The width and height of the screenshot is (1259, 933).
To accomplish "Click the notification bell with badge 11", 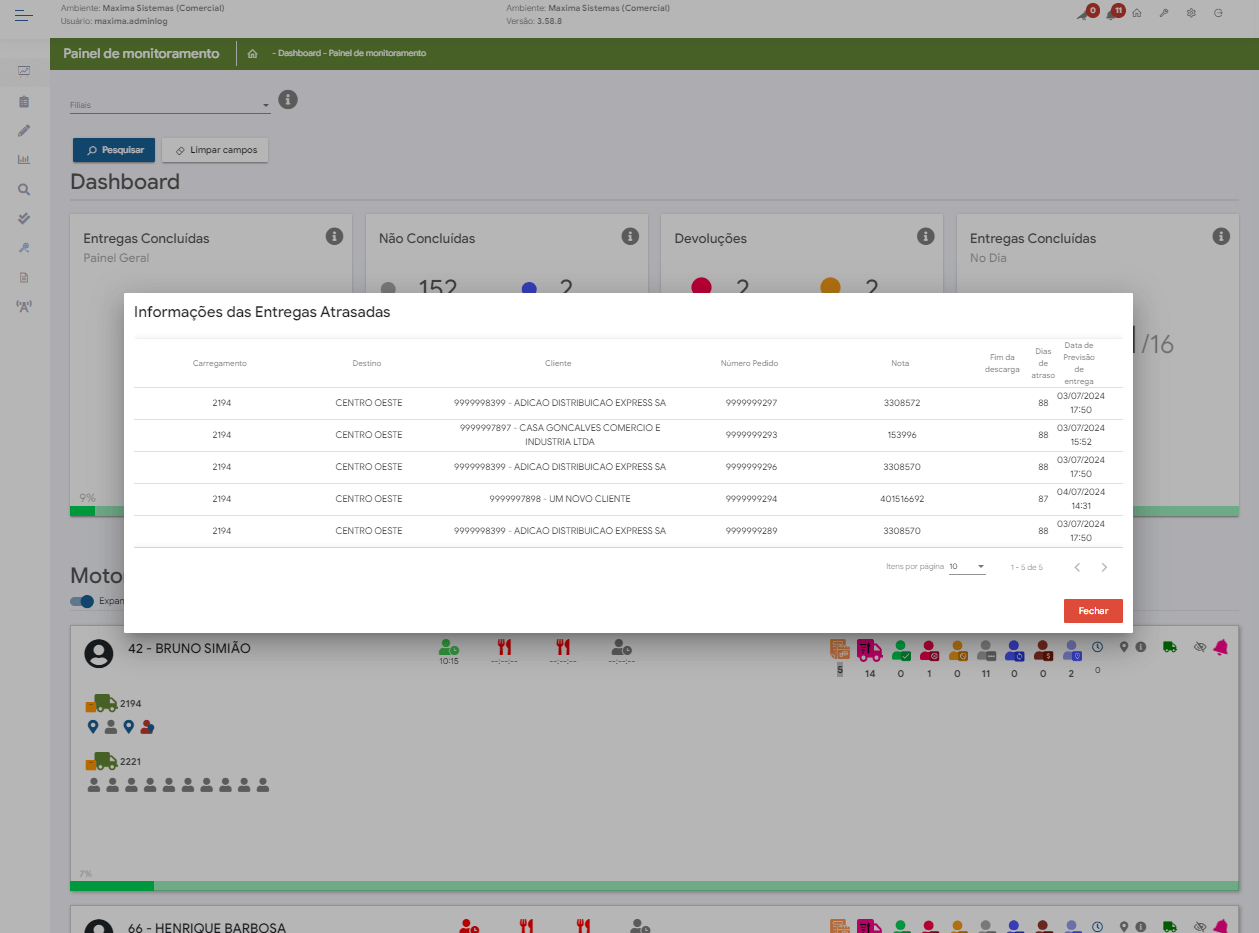I will [x=1112, y=13].
